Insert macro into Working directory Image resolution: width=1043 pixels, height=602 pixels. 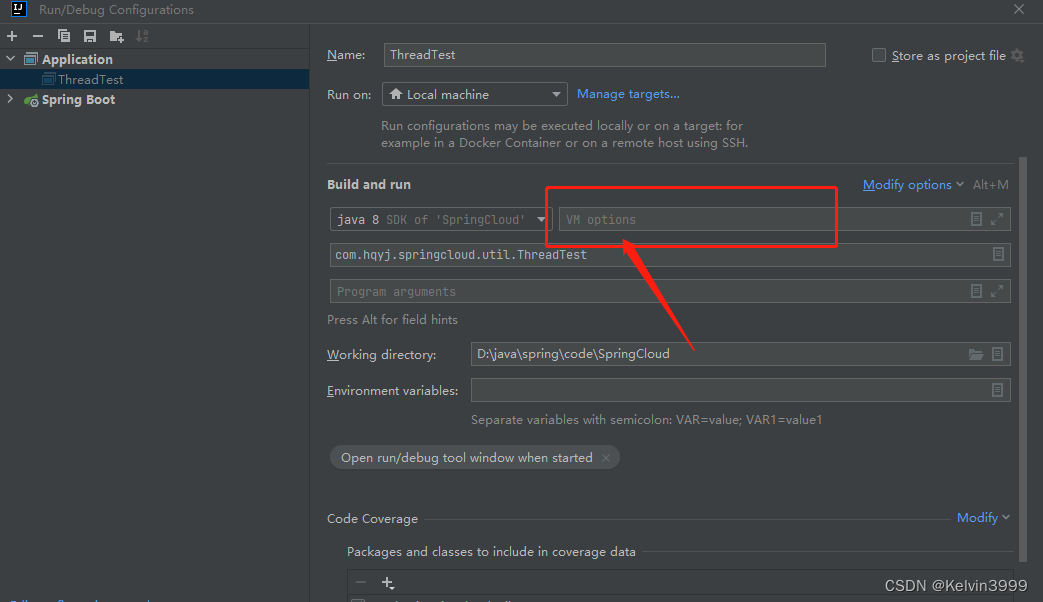997,354
